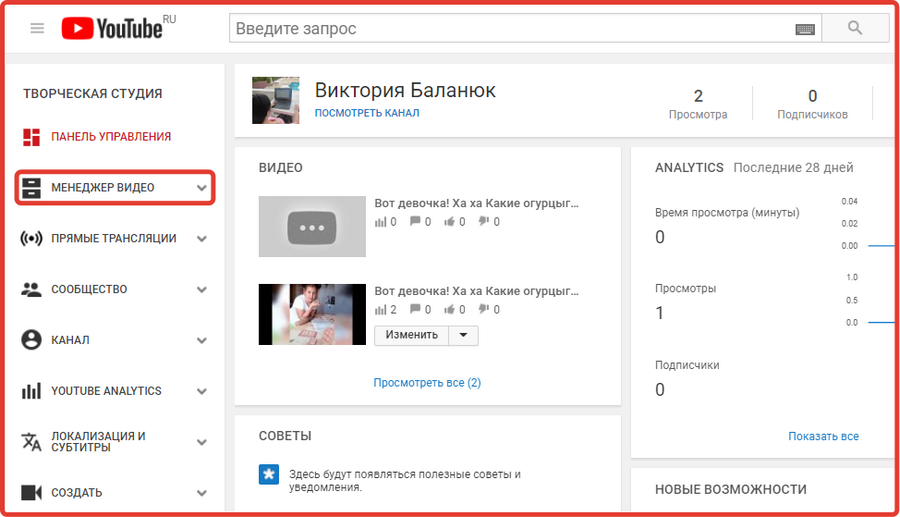Expand the Локализация и субтитры chevron
The height and width of the screenshot is (517, 900).
pyautogui.click(x=201, y=442)
